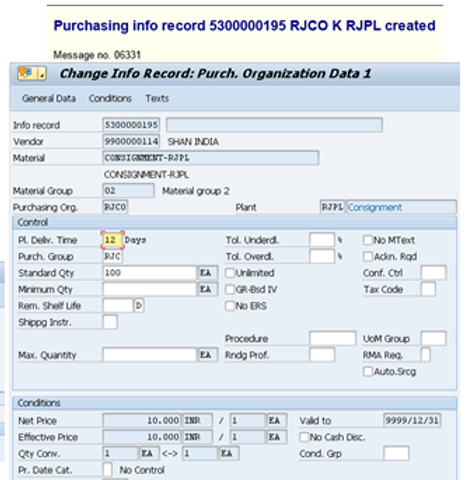
Task: Click the Minimum Qty input field
Action: 150,289
